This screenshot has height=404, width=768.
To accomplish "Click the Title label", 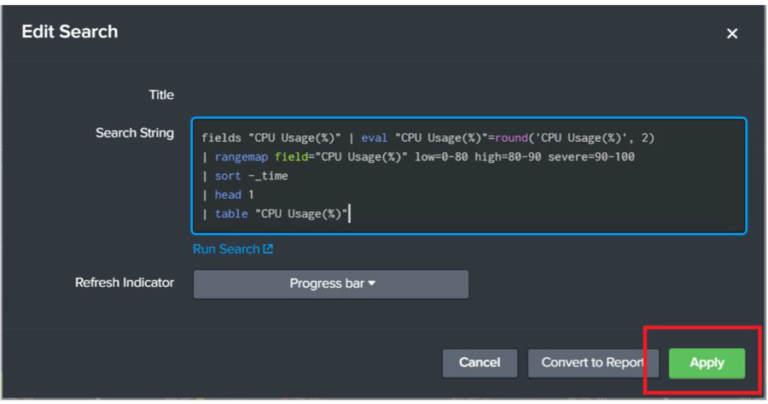I will pyautogui.click(x=160, y=95).
